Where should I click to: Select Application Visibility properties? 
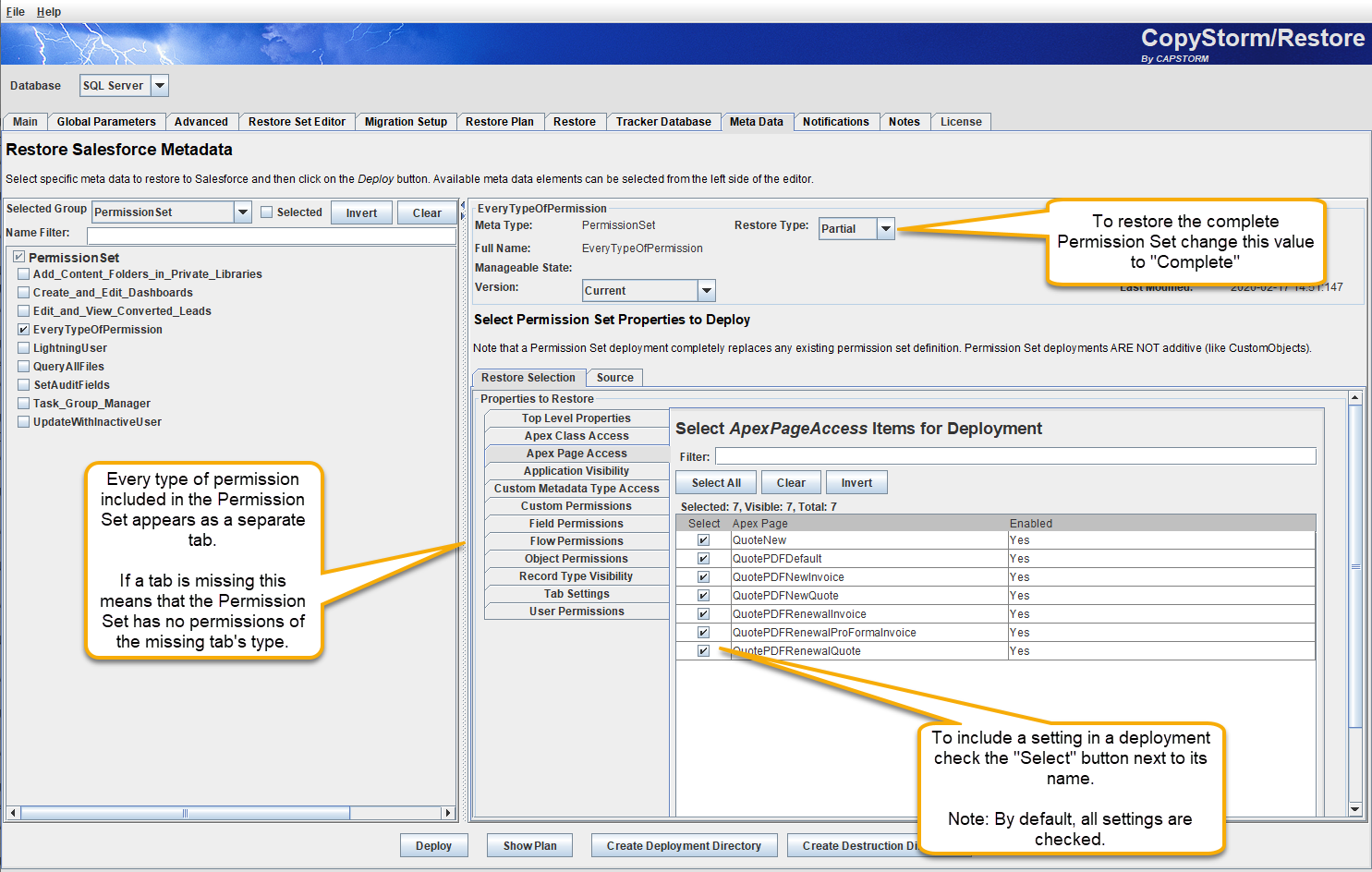click(577, 471)
